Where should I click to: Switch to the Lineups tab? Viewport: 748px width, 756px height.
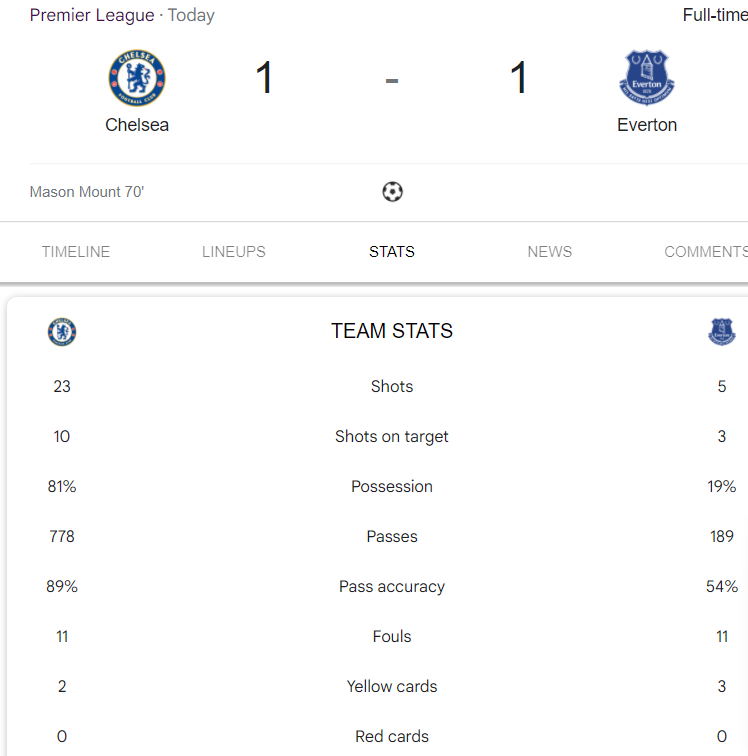[x=234, y=252]
